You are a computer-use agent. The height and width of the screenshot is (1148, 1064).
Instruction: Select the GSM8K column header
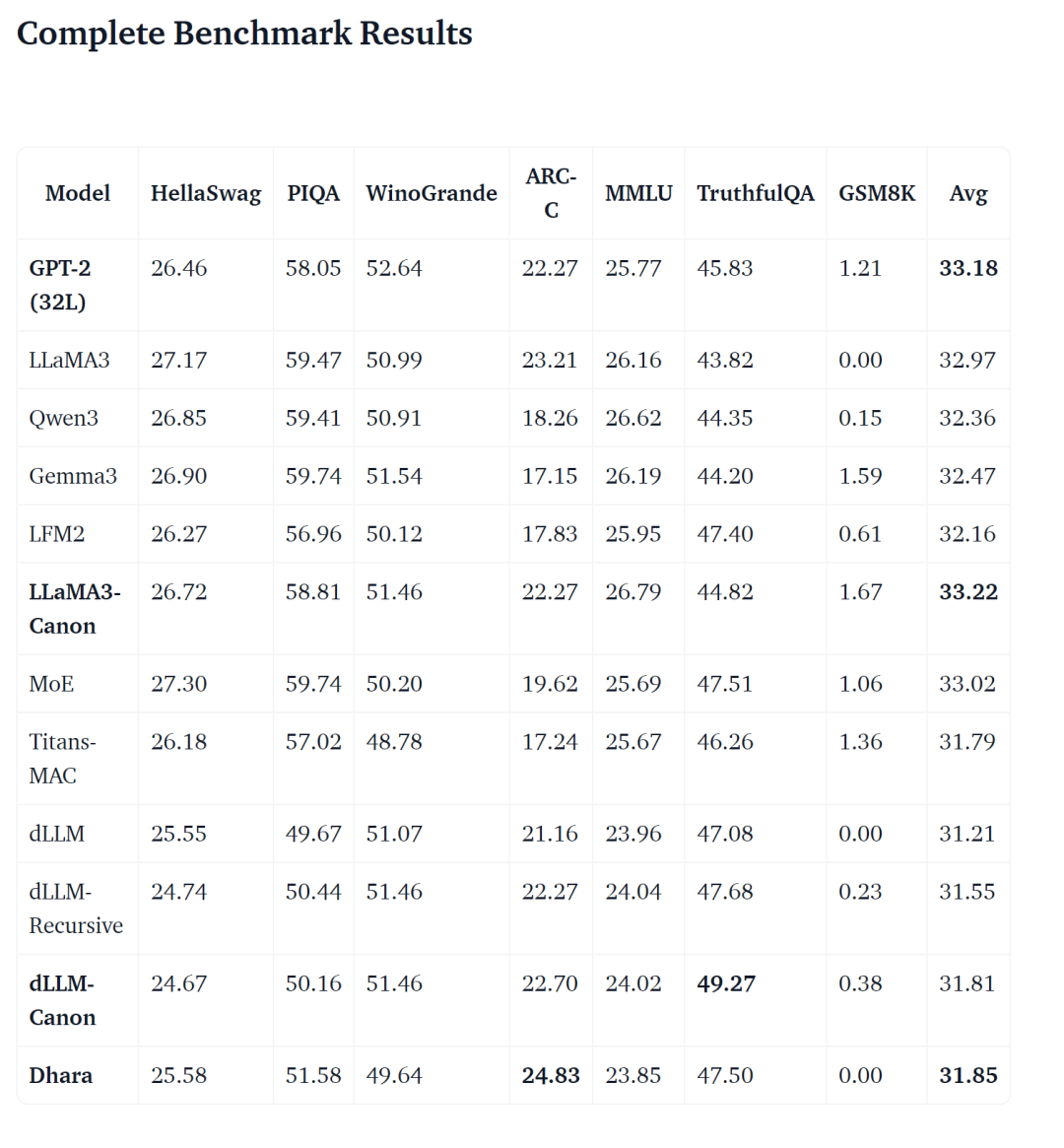pyautogui.click(x=877, y=193)
